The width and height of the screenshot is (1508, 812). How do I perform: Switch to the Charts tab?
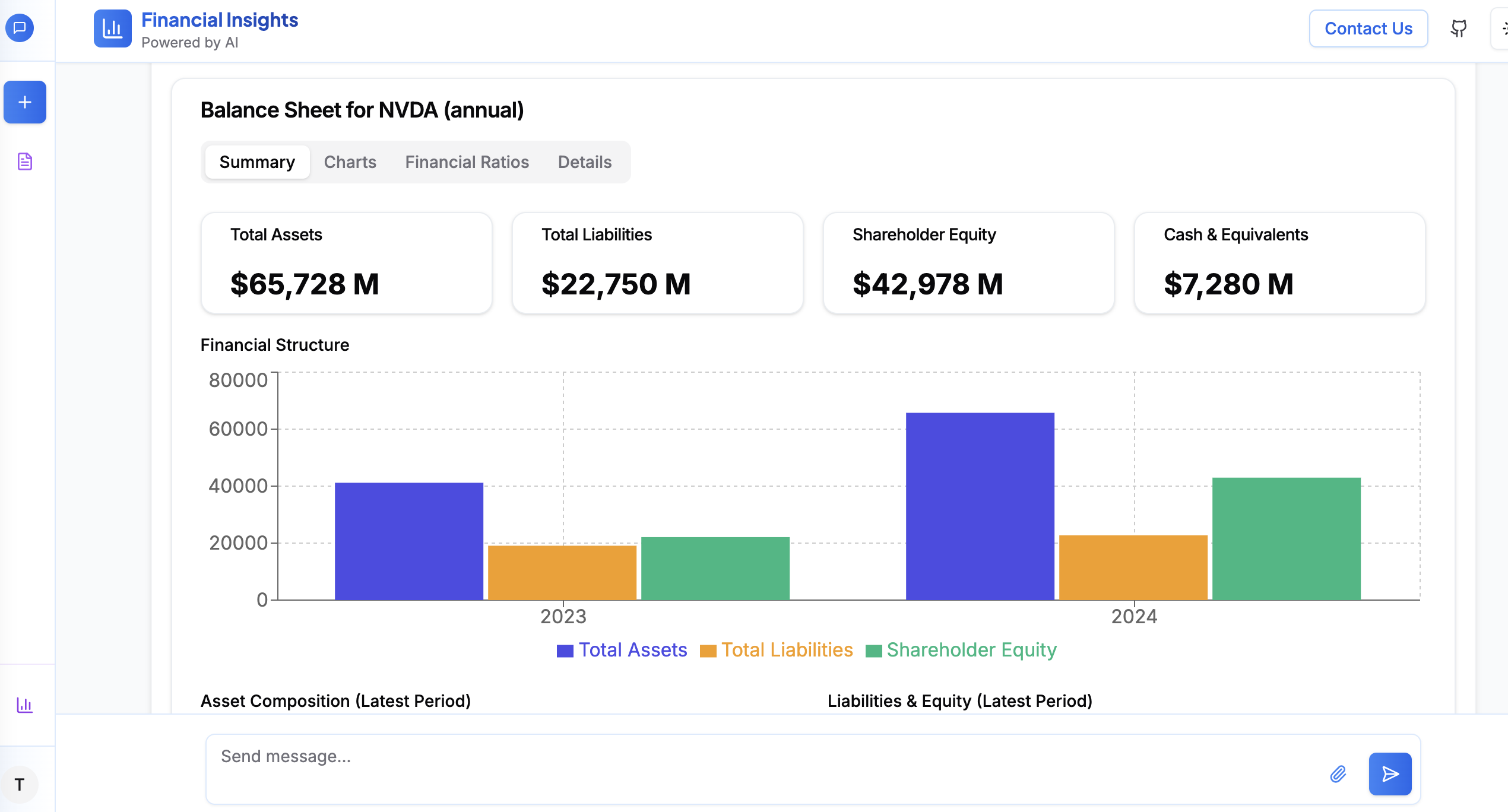[x=350, y=162]
